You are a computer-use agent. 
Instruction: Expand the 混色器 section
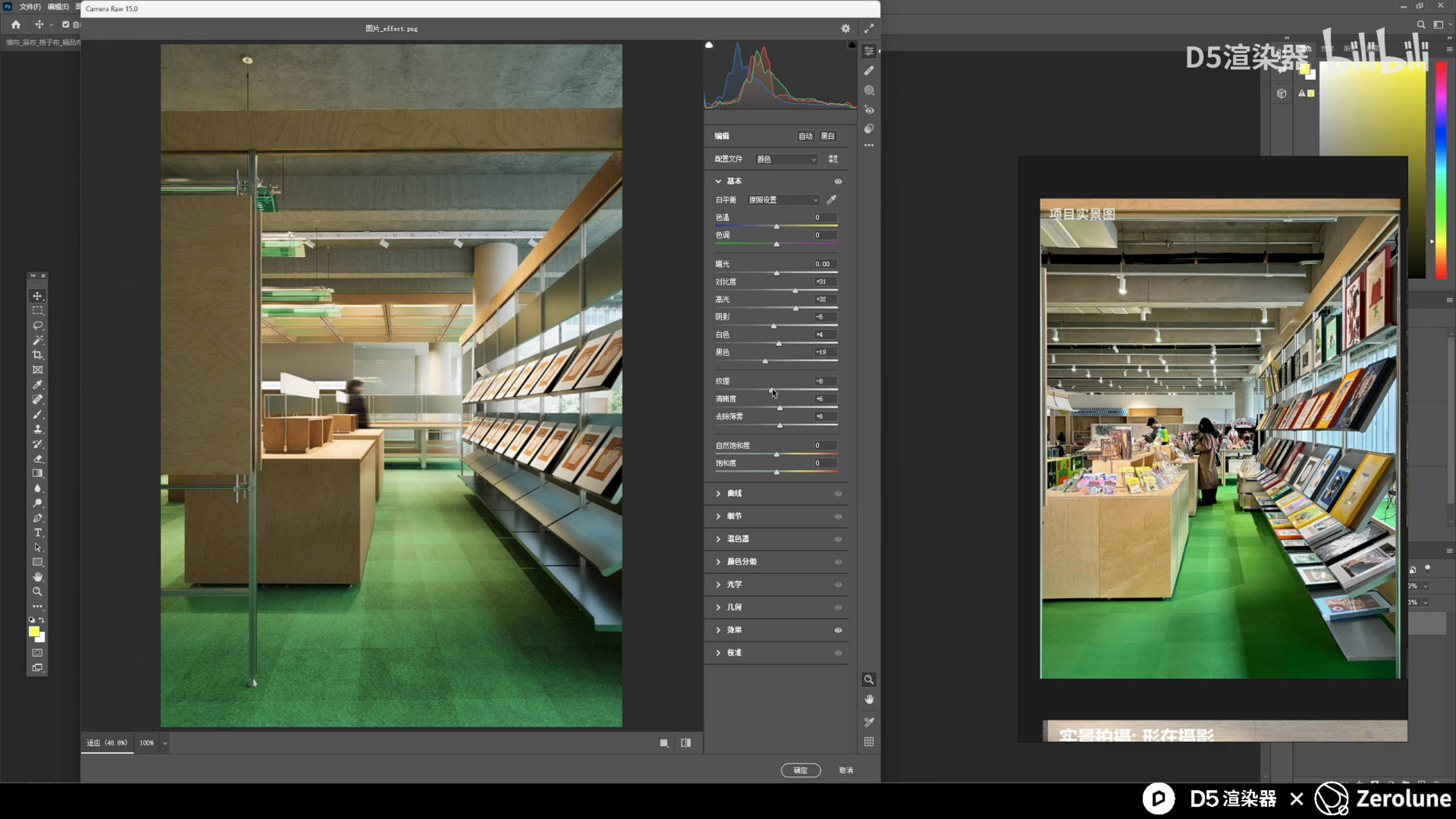pos(738,539)
